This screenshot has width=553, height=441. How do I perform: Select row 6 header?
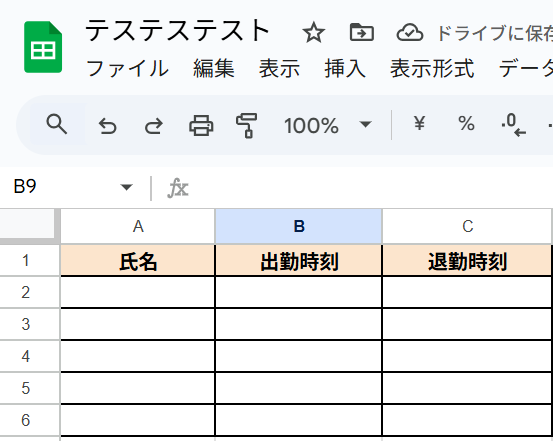click(30, 420)
